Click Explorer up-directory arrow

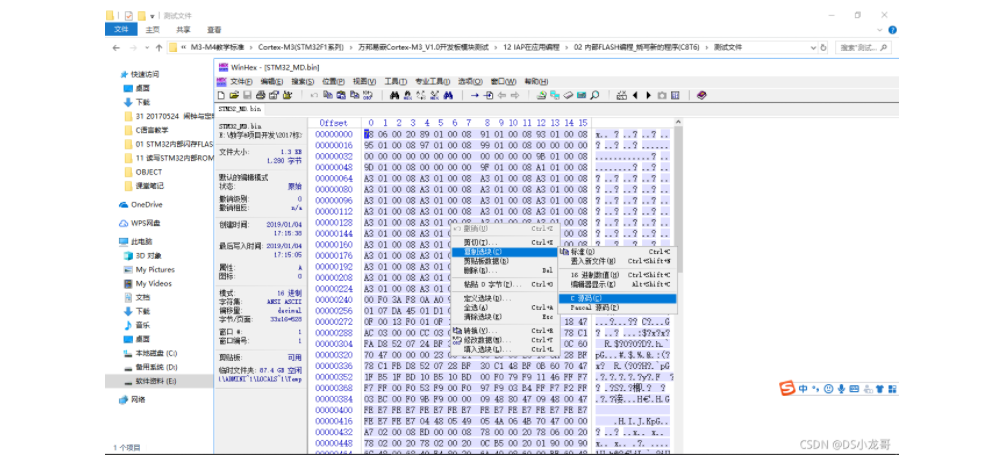coord(158,47)
